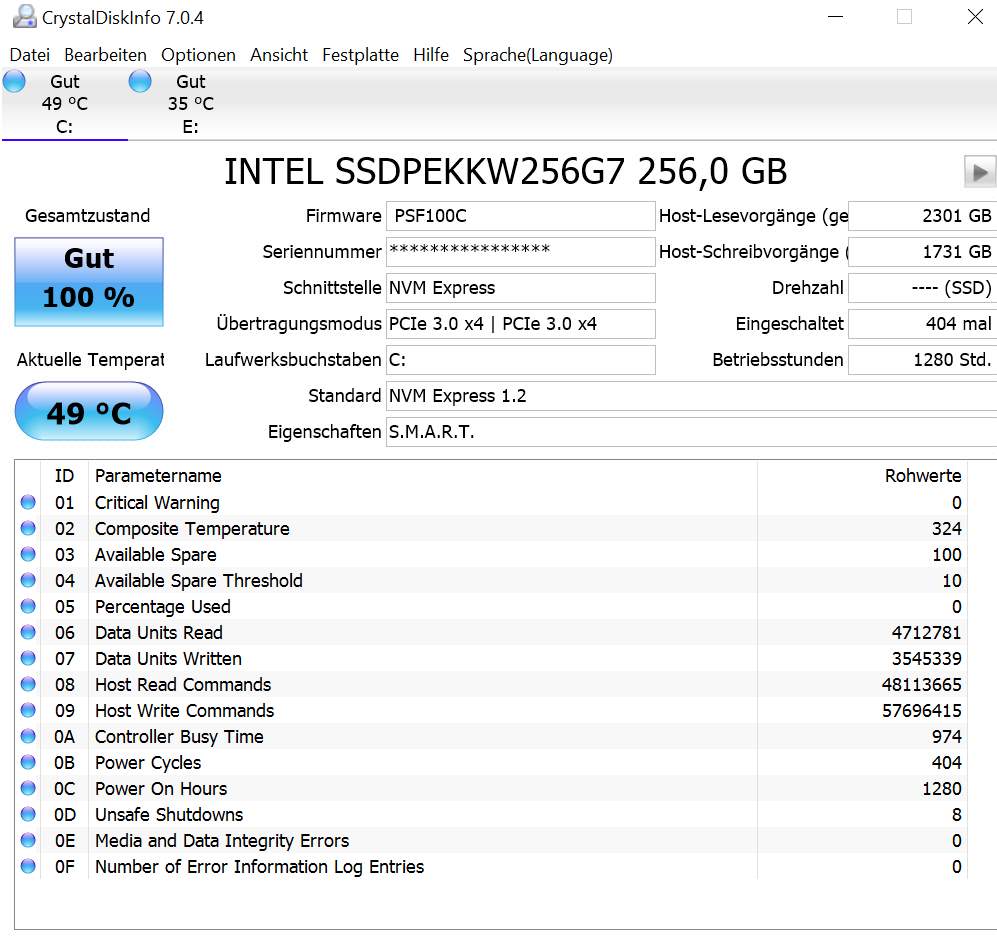This screenshot has width=997, height=936.
Task: Open the Bearbeiten menu
Action: (x=106, y=55)
